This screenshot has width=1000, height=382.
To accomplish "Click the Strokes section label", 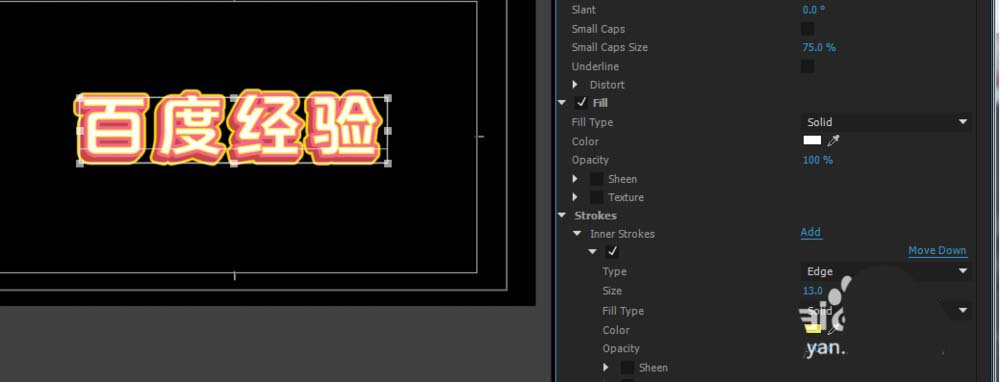I will (595, 216).
